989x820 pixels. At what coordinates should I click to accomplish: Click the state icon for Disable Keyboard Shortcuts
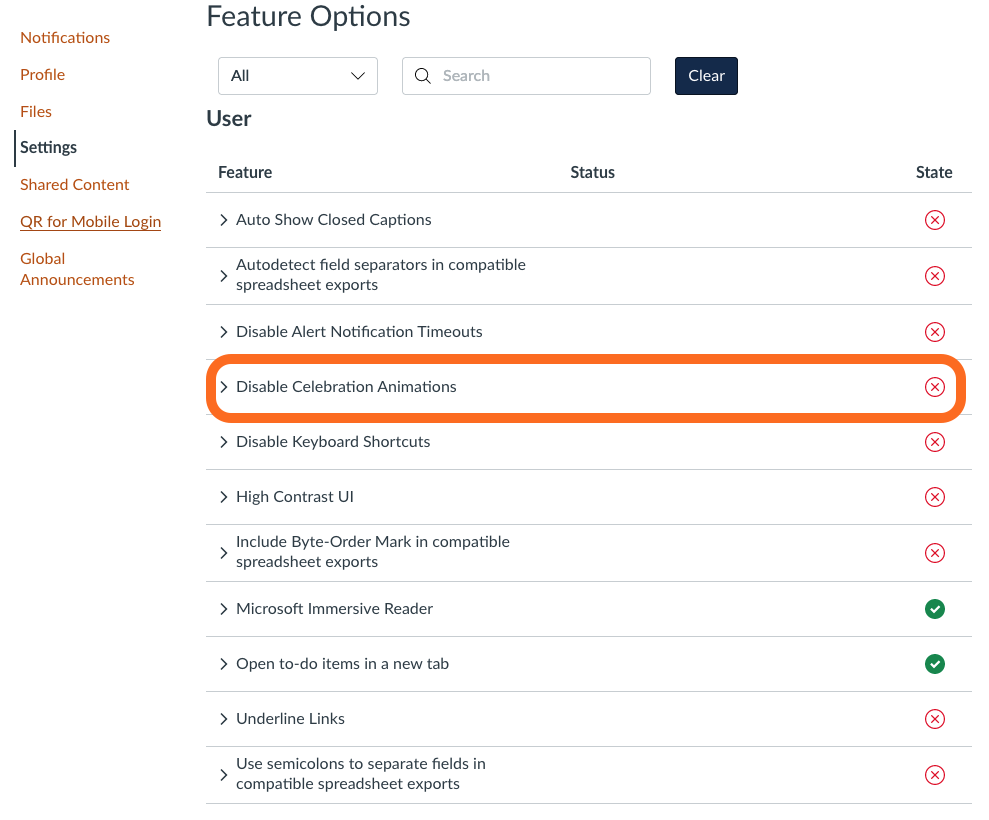tap(934, 442)
